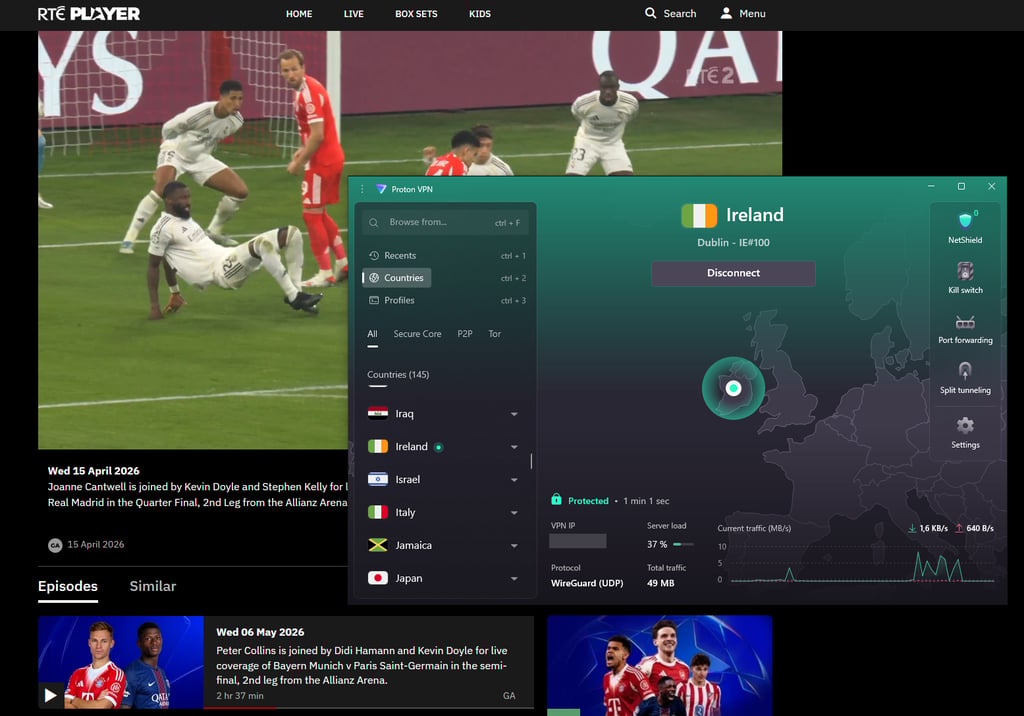Image resolution: width=1024 pixels, height=716 pixels.
Task: Click the "Countries (145)" heading
Action: tap(398, 375)
